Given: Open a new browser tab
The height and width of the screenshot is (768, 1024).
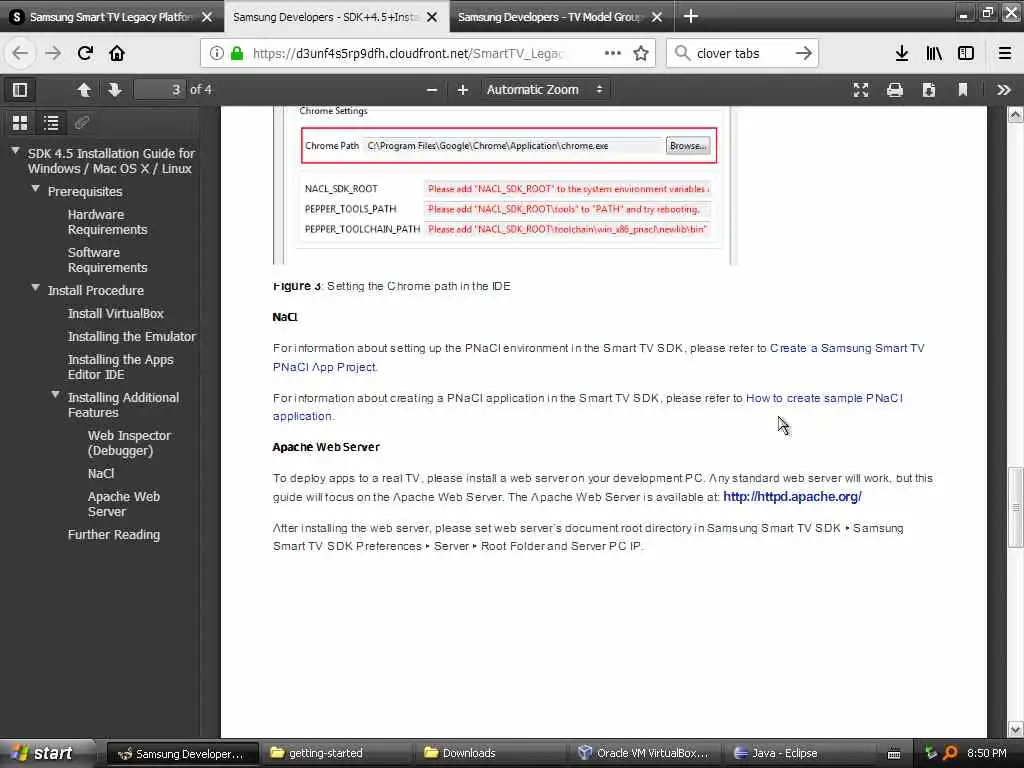Looking at the screenshot, I should (x=691, y=16).
